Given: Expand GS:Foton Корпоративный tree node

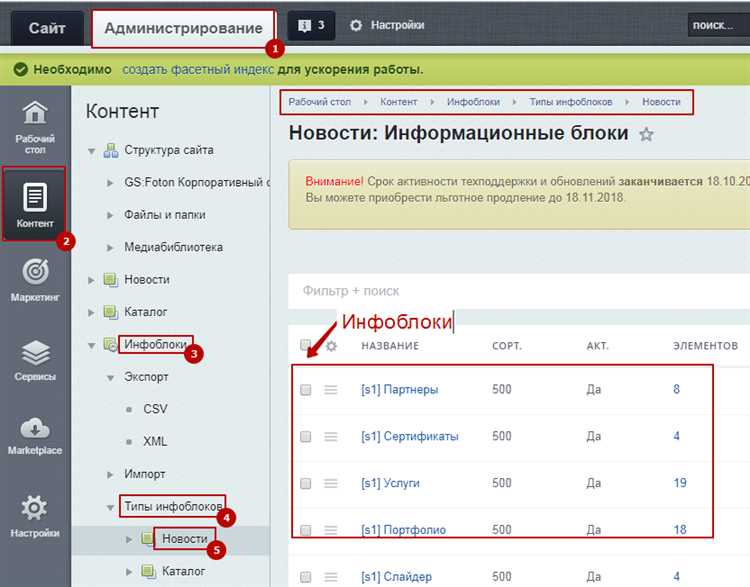Looking at the screenshot, I should point(110,183).
